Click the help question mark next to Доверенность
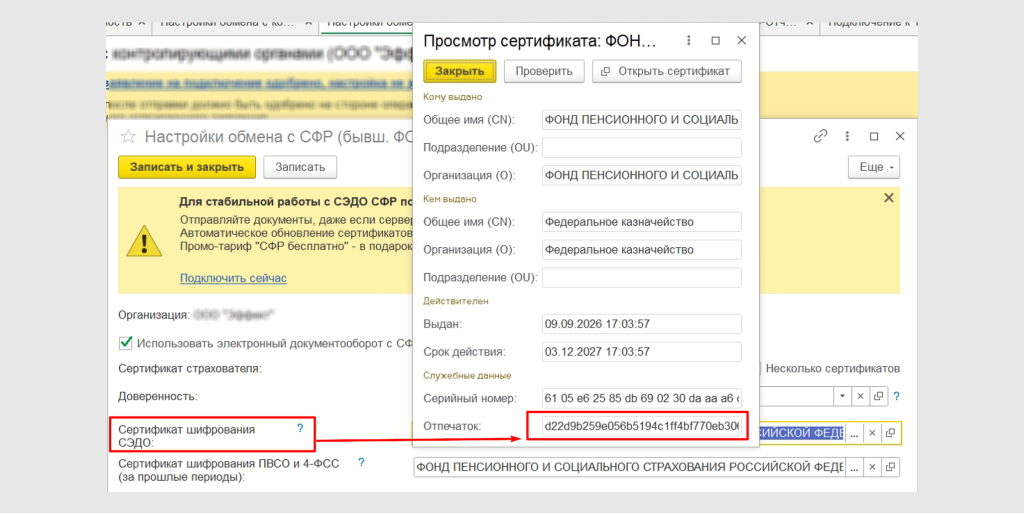Image resolution: width=1024 pixels, height=514 pixels. pos(896,396)
